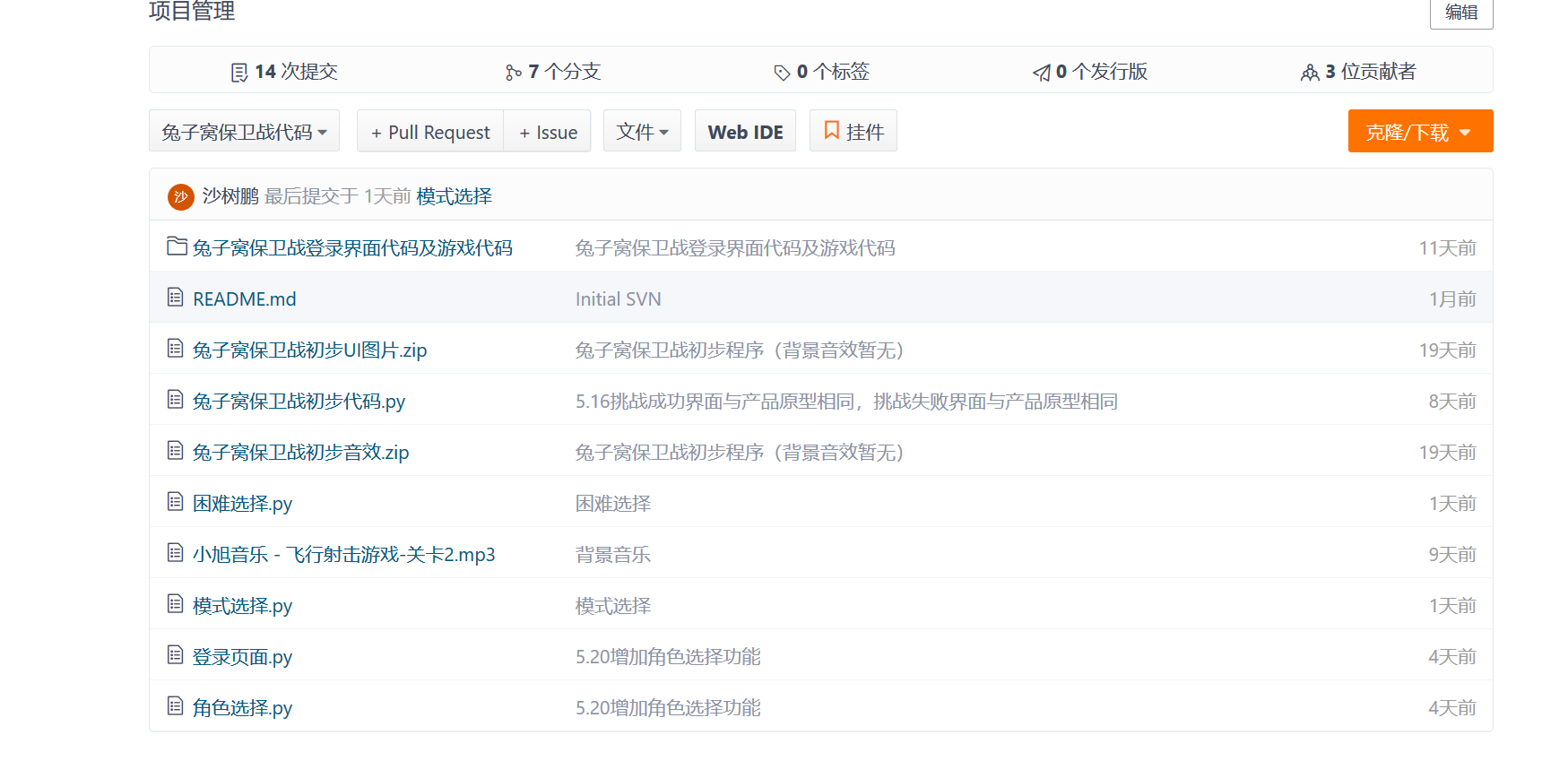View the 7 个分支 branches tab

(x=553, y=72)
